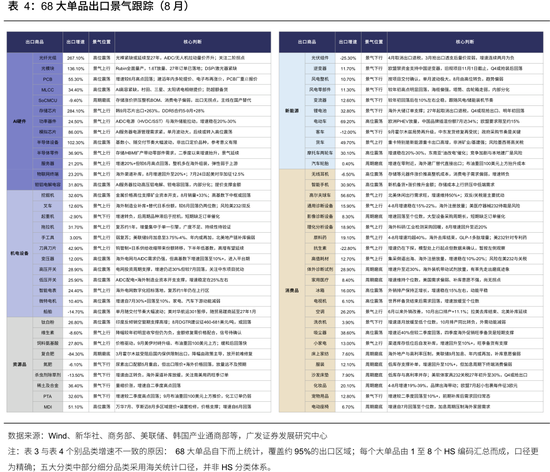
Task: Click the "宠物用品" product cell
Action: coord(320,396)
